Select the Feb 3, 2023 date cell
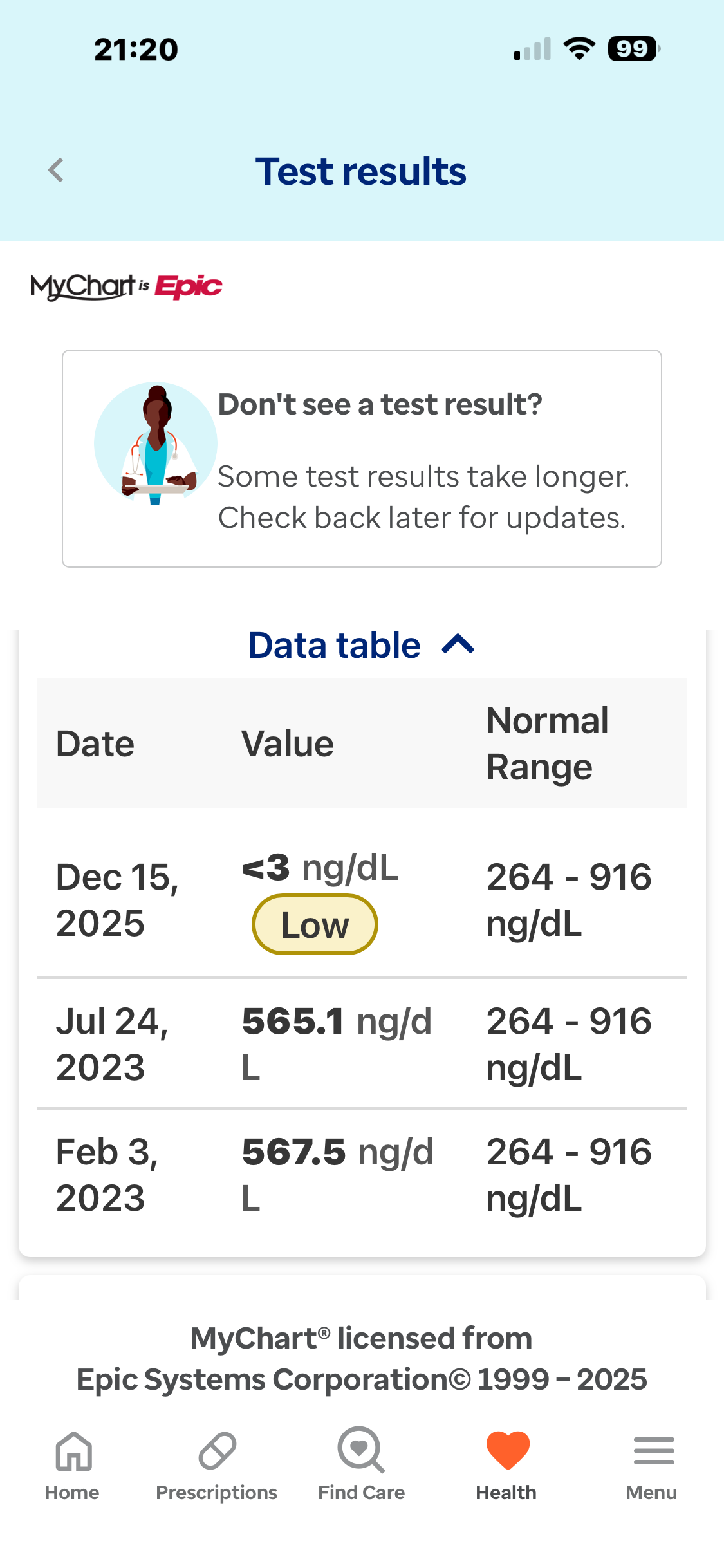This screenshot has height=1568, width=724. click(107, 1175)
